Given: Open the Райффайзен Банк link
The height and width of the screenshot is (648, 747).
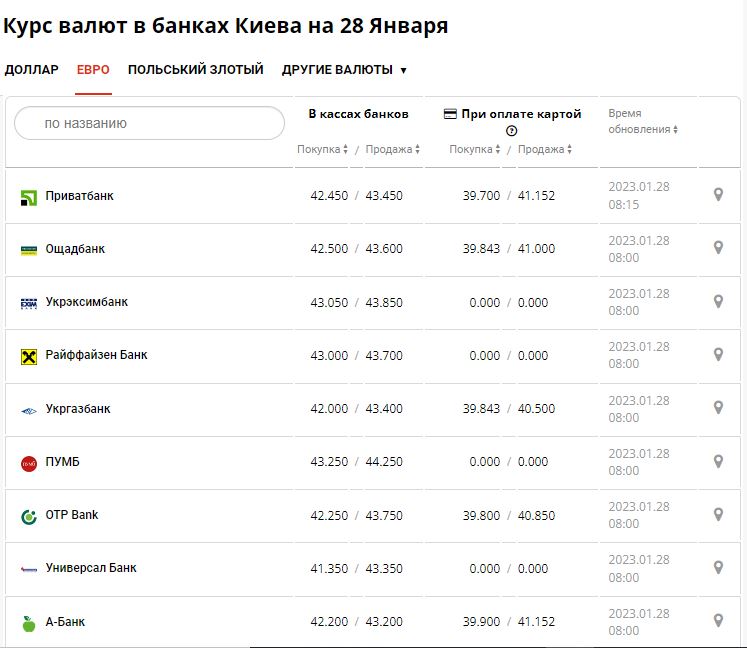Looking at the screenshot, I should pyautogui.click(x=96, y=355).
